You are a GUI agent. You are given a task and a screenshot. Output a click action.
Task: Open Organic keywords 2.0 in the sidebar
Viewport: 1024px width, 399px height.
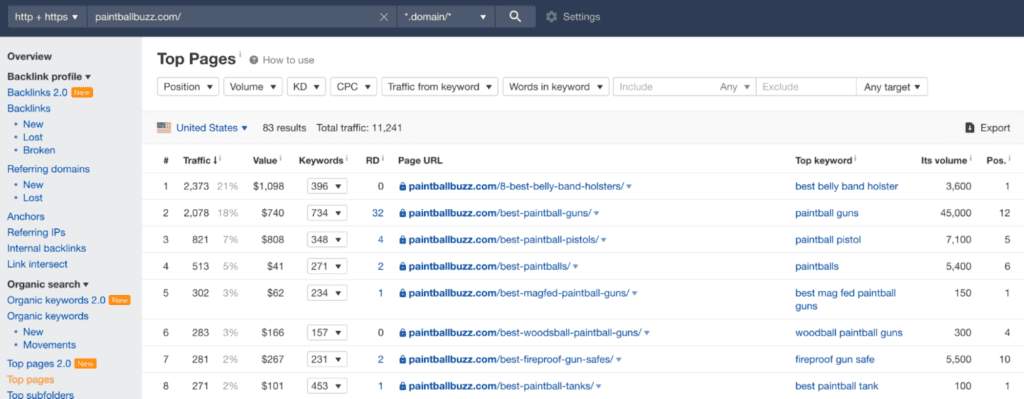pyautogui.click(x=56, y=300)
